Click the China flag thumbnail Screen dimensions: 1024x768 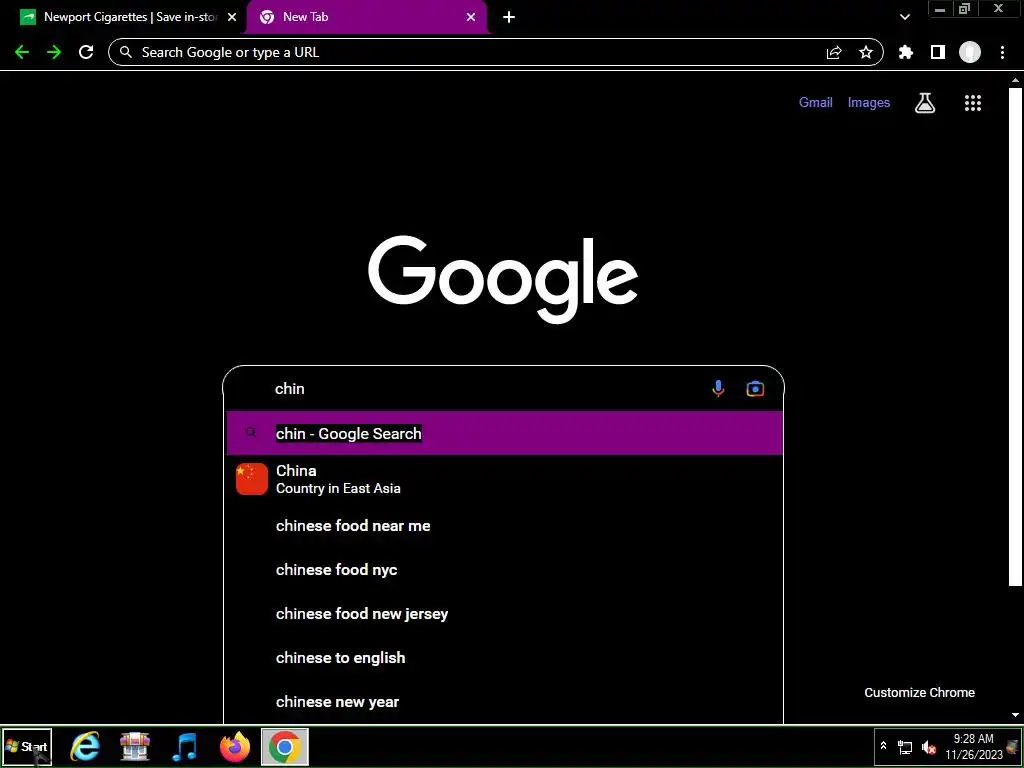(x=252, y=479)
